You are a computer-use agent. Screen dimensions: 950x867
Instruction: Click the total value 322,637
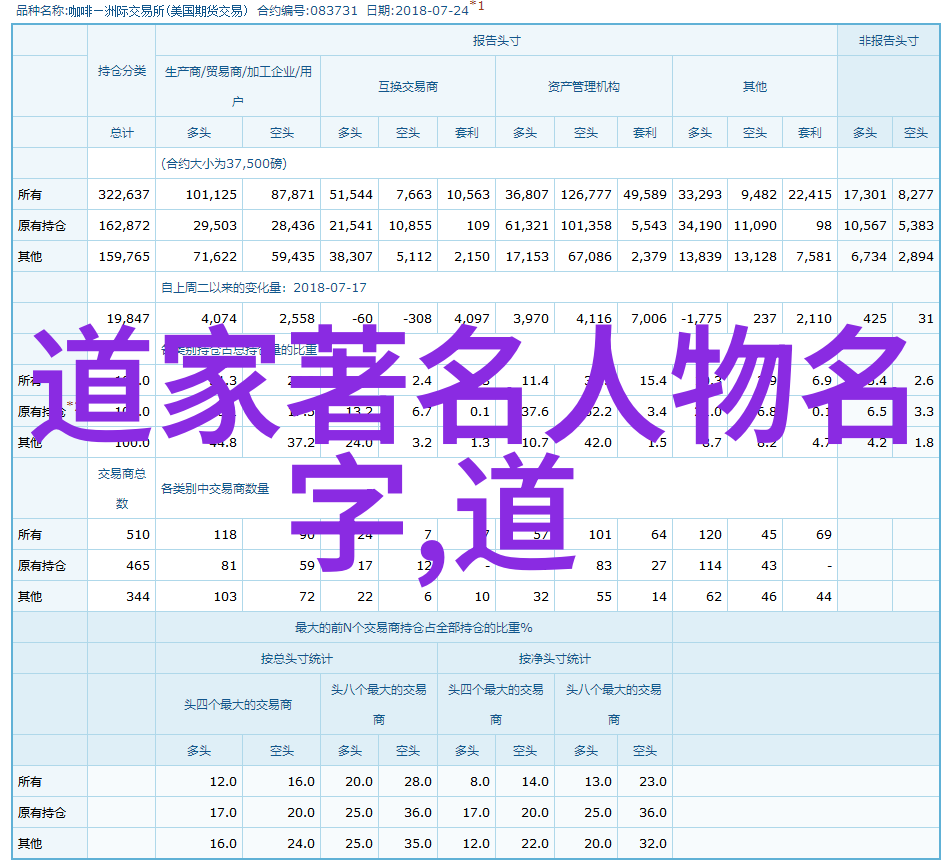(x=124, y=195)
